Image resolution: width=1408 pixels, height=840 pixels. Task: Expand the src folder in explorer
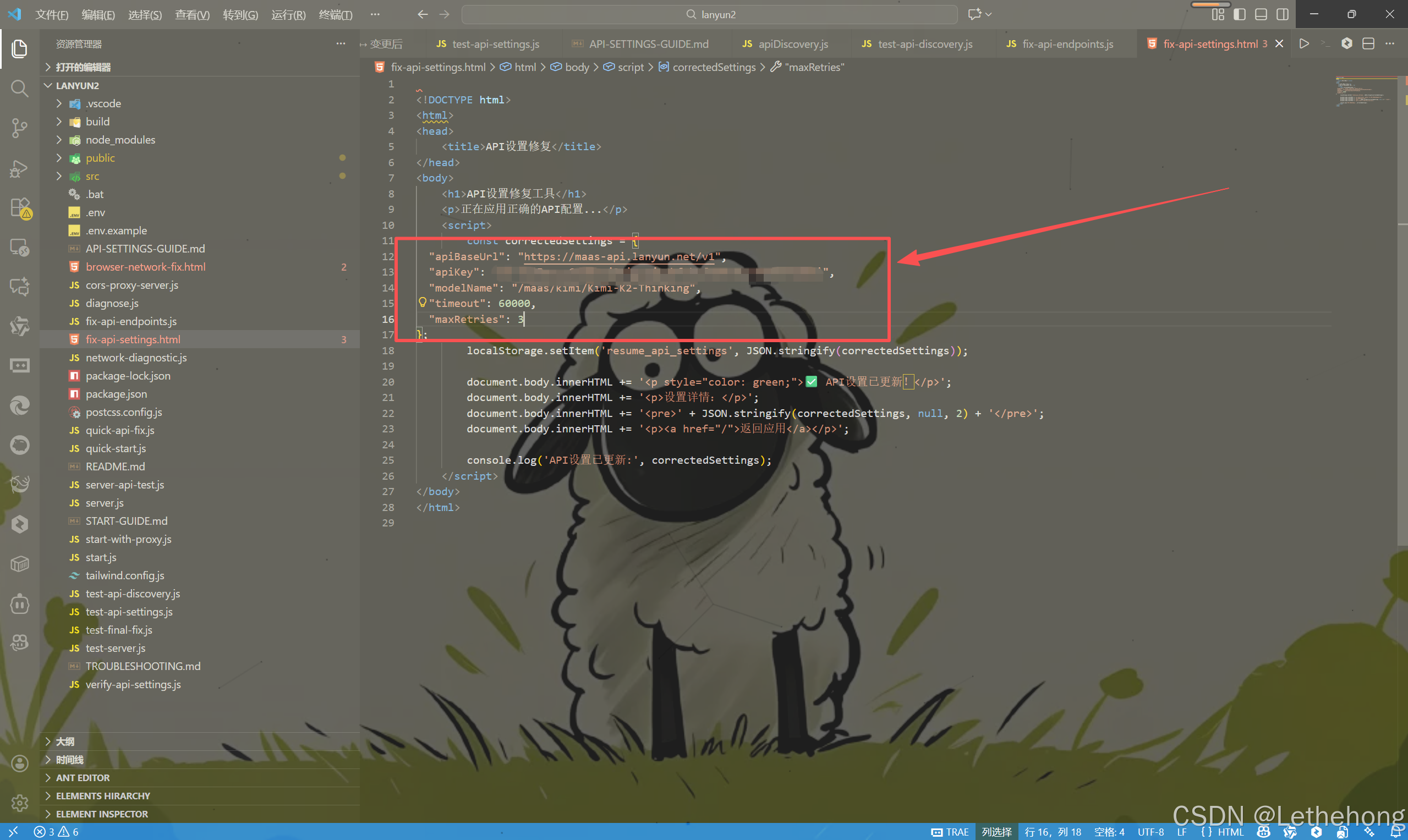[x=92, y=176]
